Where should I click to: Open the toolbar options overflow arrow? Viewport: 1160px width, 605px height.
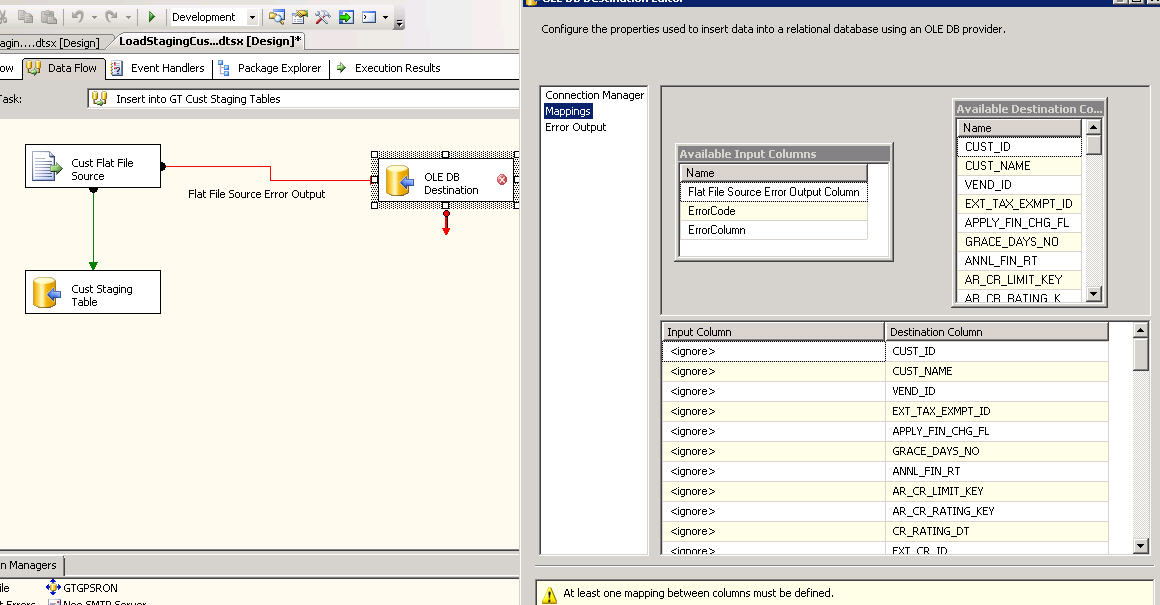(399, 22)
